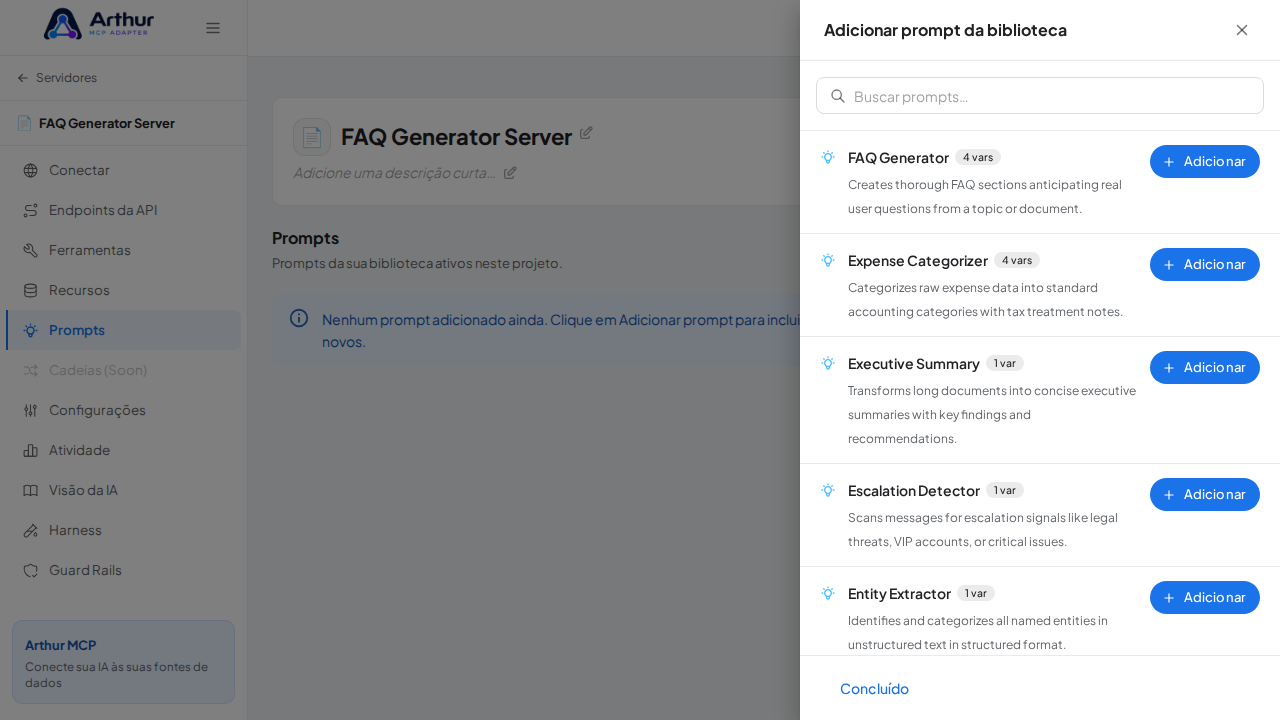Viewport: 1280px width, 720px height.
Task: Click the Cadeias shuffle icon
Action: point(30,370)
